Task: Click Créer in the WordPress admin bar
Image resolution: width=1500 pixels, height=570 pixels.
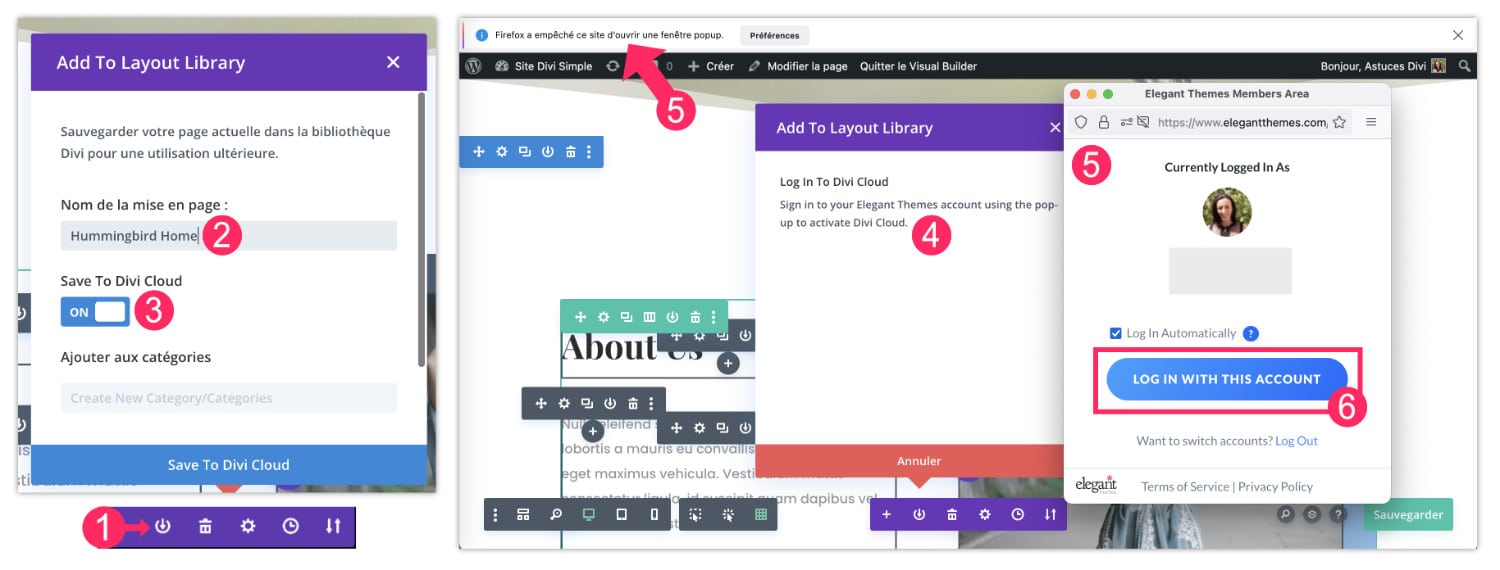Action: [711, 66]
